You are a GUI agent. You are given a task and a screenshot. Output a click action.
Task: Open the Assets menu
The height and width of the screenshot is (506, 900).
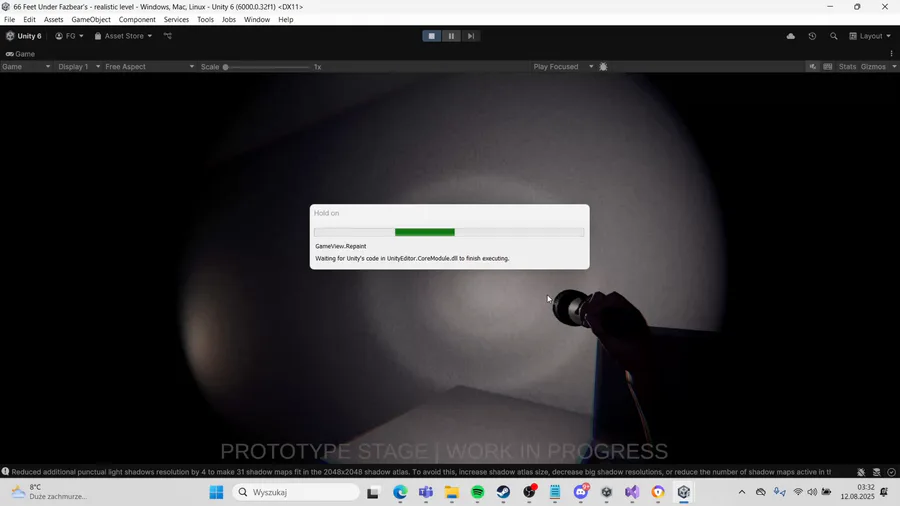53,20
